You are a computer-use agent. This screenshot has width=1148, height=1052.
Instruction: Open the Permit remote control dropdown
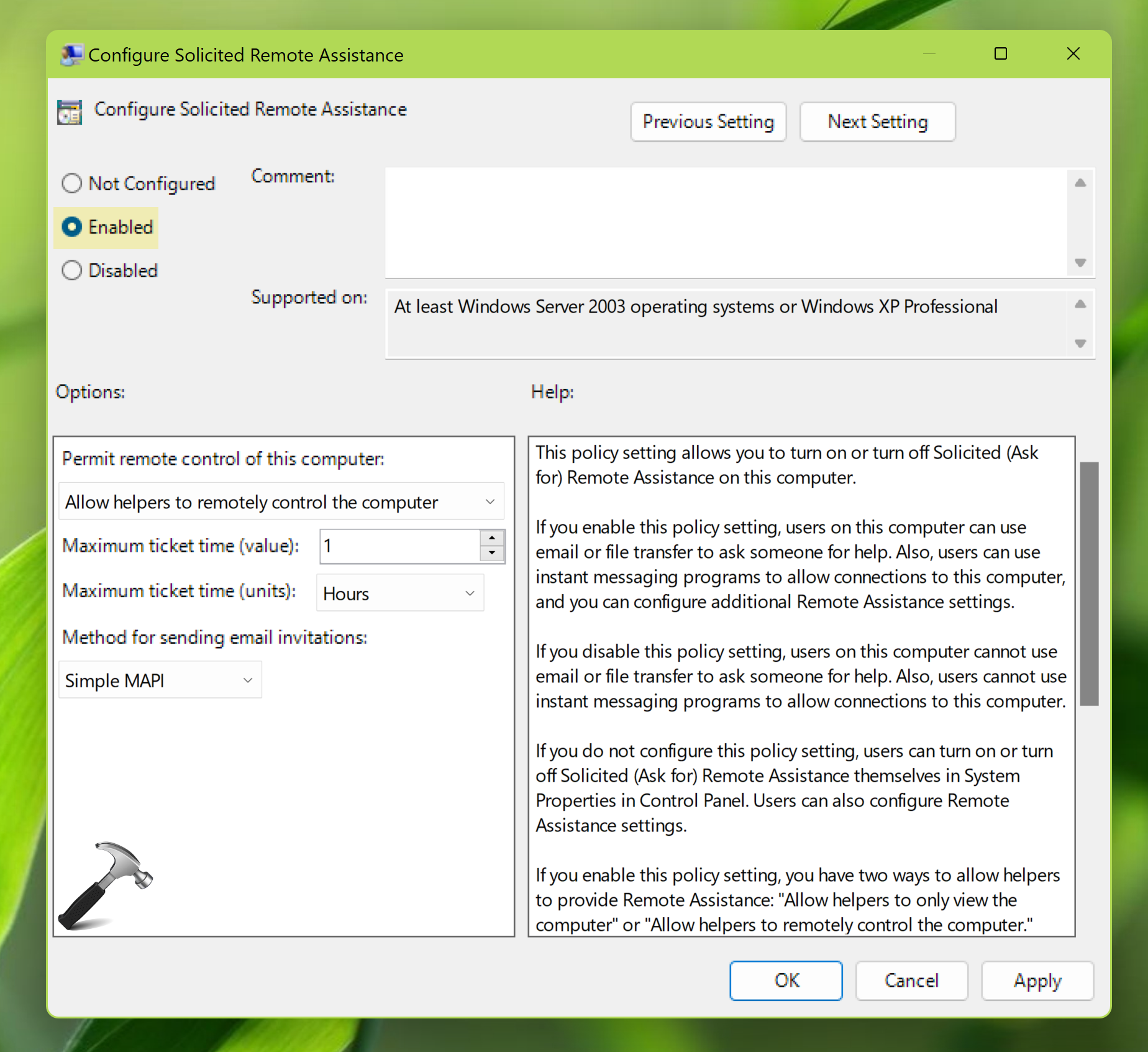pos(281,501)
